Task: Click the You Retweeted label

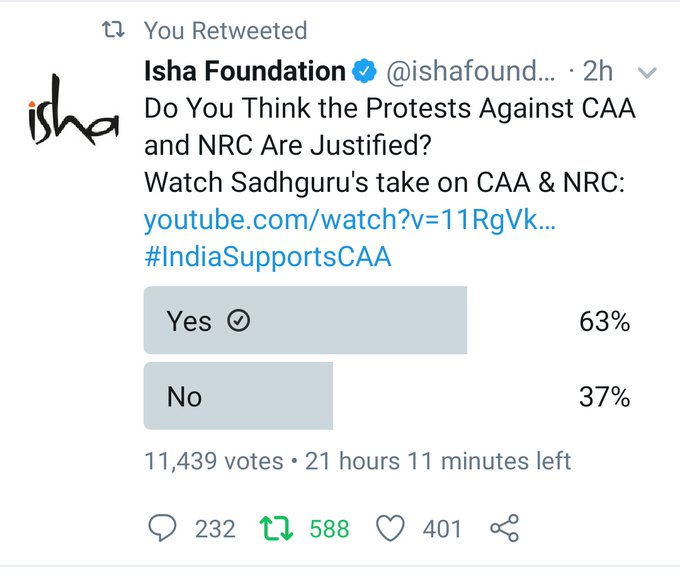Action: click(x=225, y=31)
